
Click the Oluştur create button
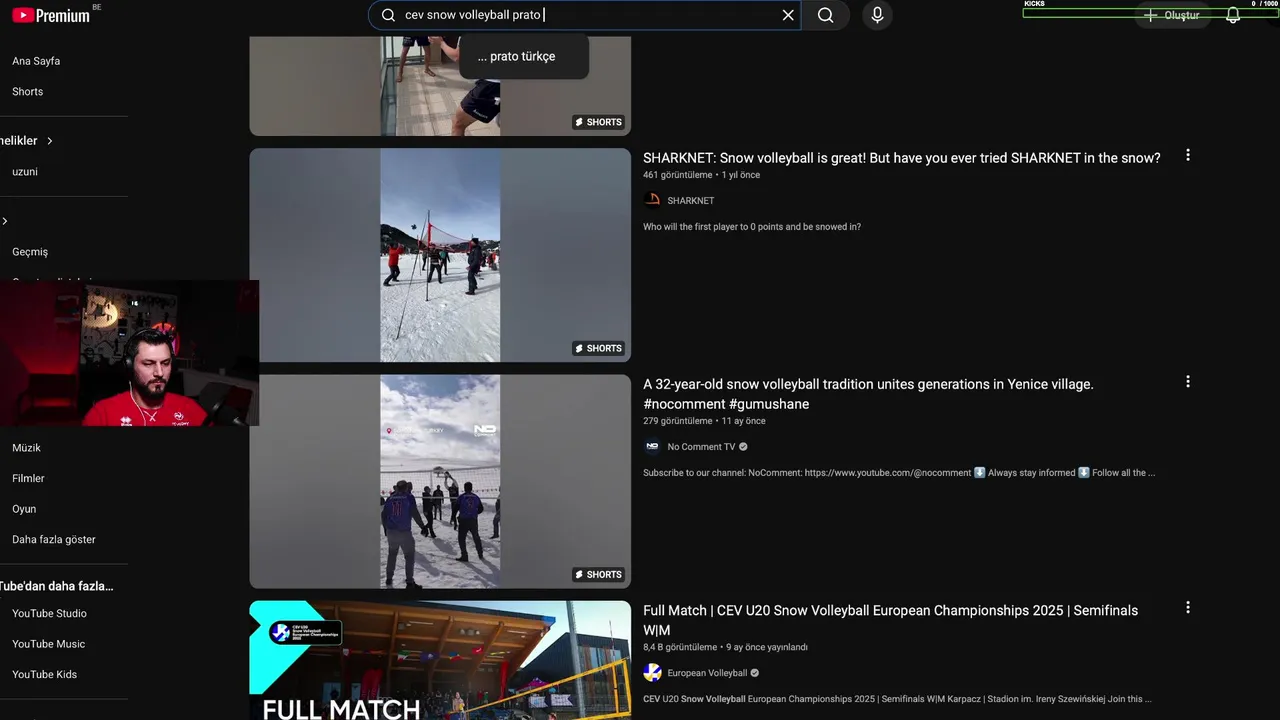(x=1171, y=15)
